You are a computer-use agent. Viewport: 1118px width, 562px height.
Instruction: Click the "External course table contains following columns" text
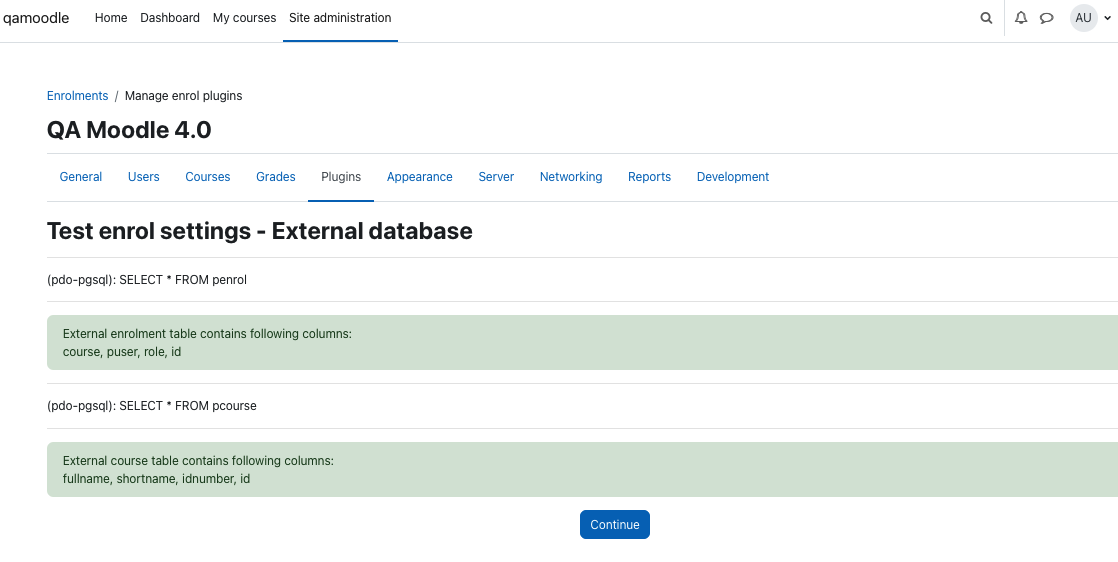(x=198, y=461)
